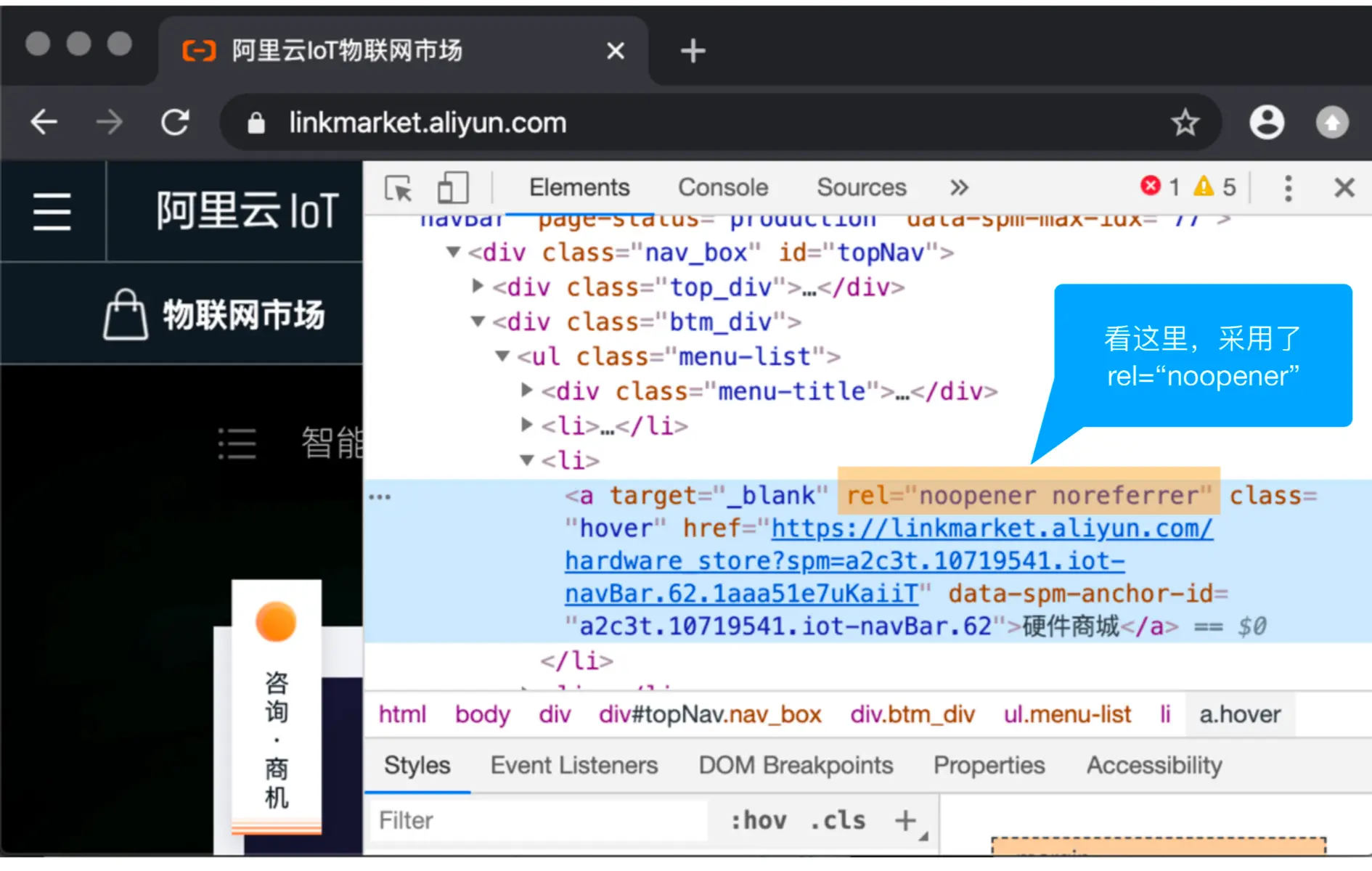Bookmark the page with the star icon
The image size is (1372, 871).
[1185, 123]
